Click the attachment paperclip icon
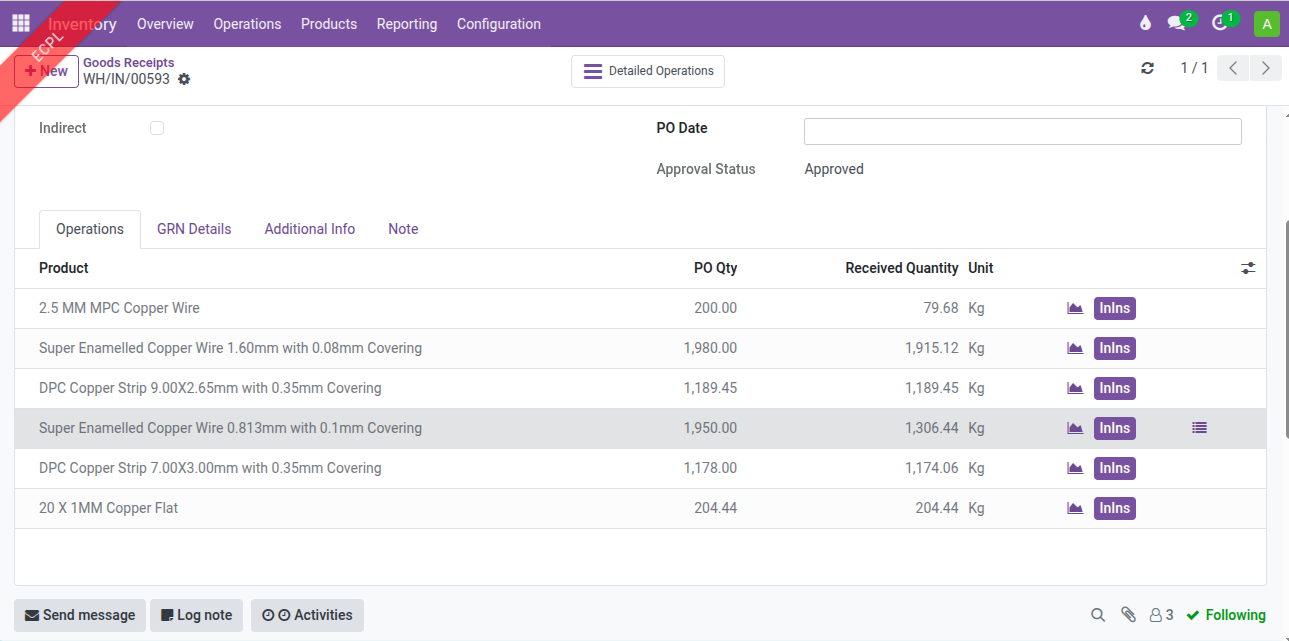 tap(1128, 615)
